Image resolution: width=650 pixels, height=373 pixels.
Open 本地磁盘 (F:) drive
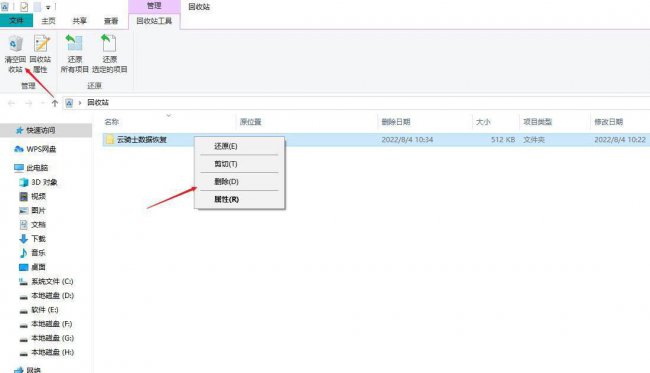(52, 324)
